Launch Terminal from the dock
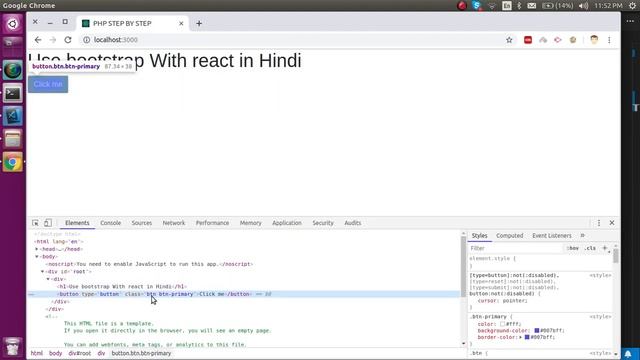This screenshot has width=640, height=360. pyautogui.click(x=13, y=93)
